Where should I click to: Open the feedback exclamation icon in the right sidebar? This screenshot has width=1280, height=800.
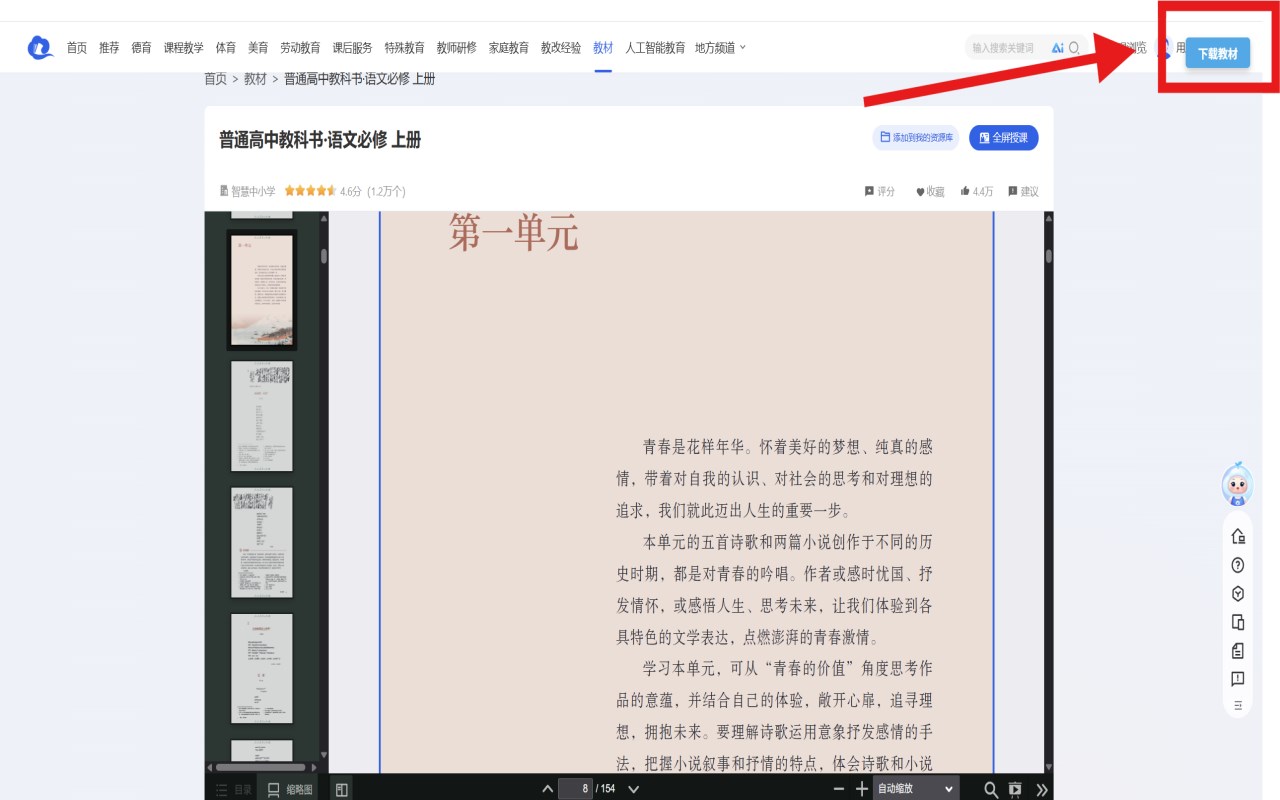[x=1238, y=679]
